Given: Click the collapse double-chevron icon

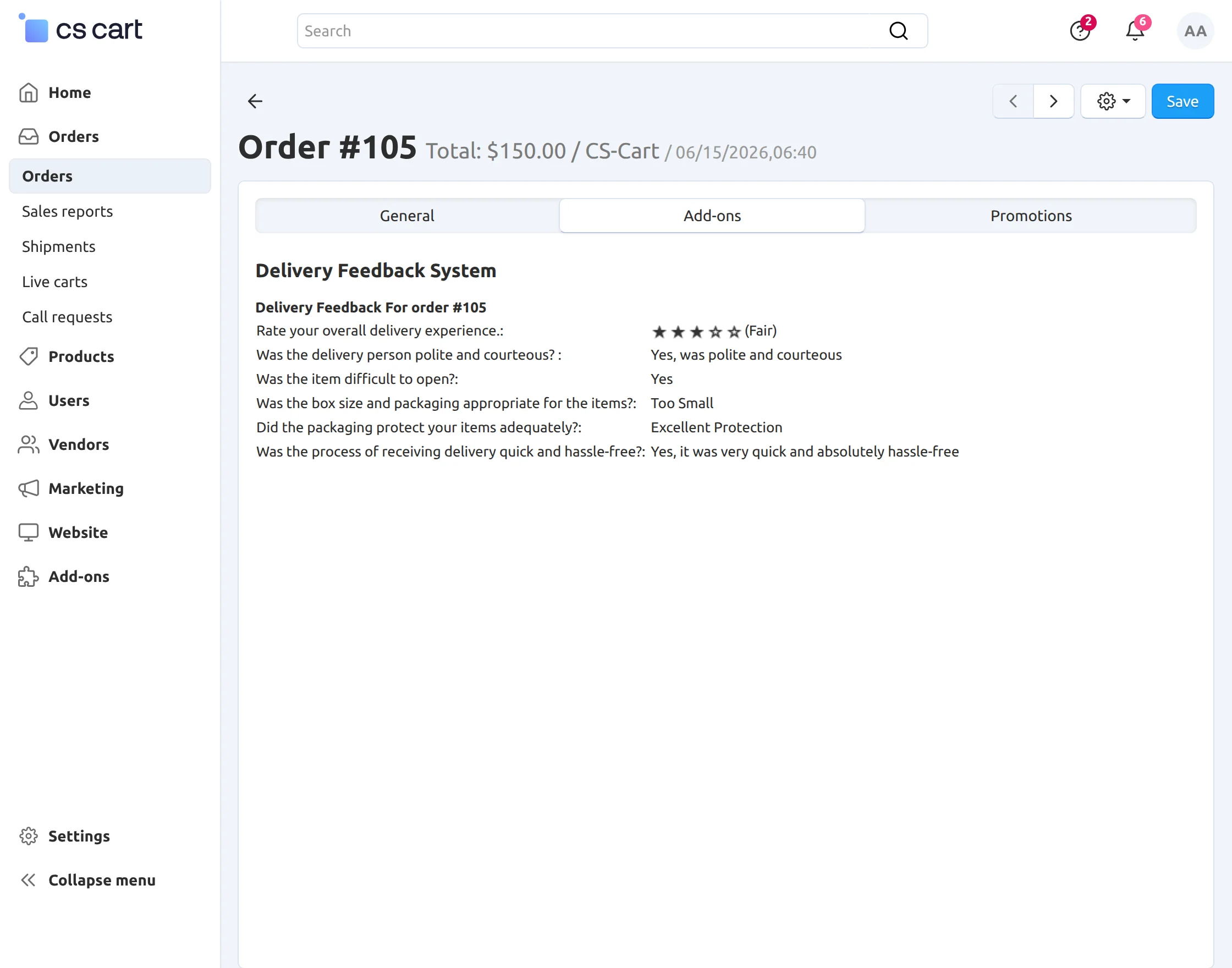Looking at the screenshot, I should (x=29, y=880).
